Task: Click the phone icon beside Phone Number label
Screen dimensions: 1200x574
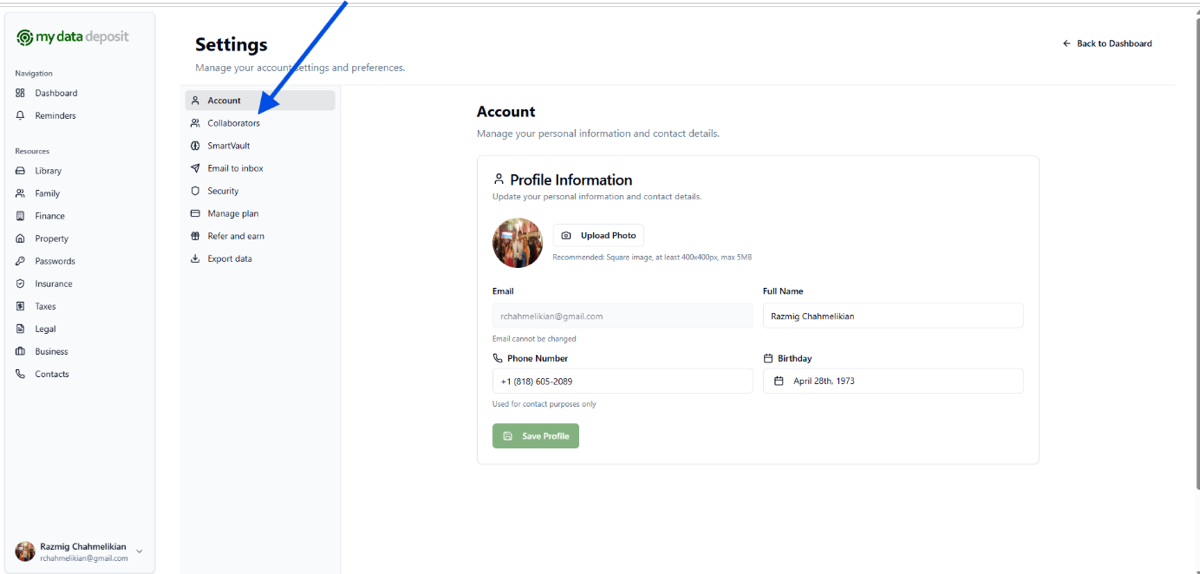Action: [x=497, y=358]
